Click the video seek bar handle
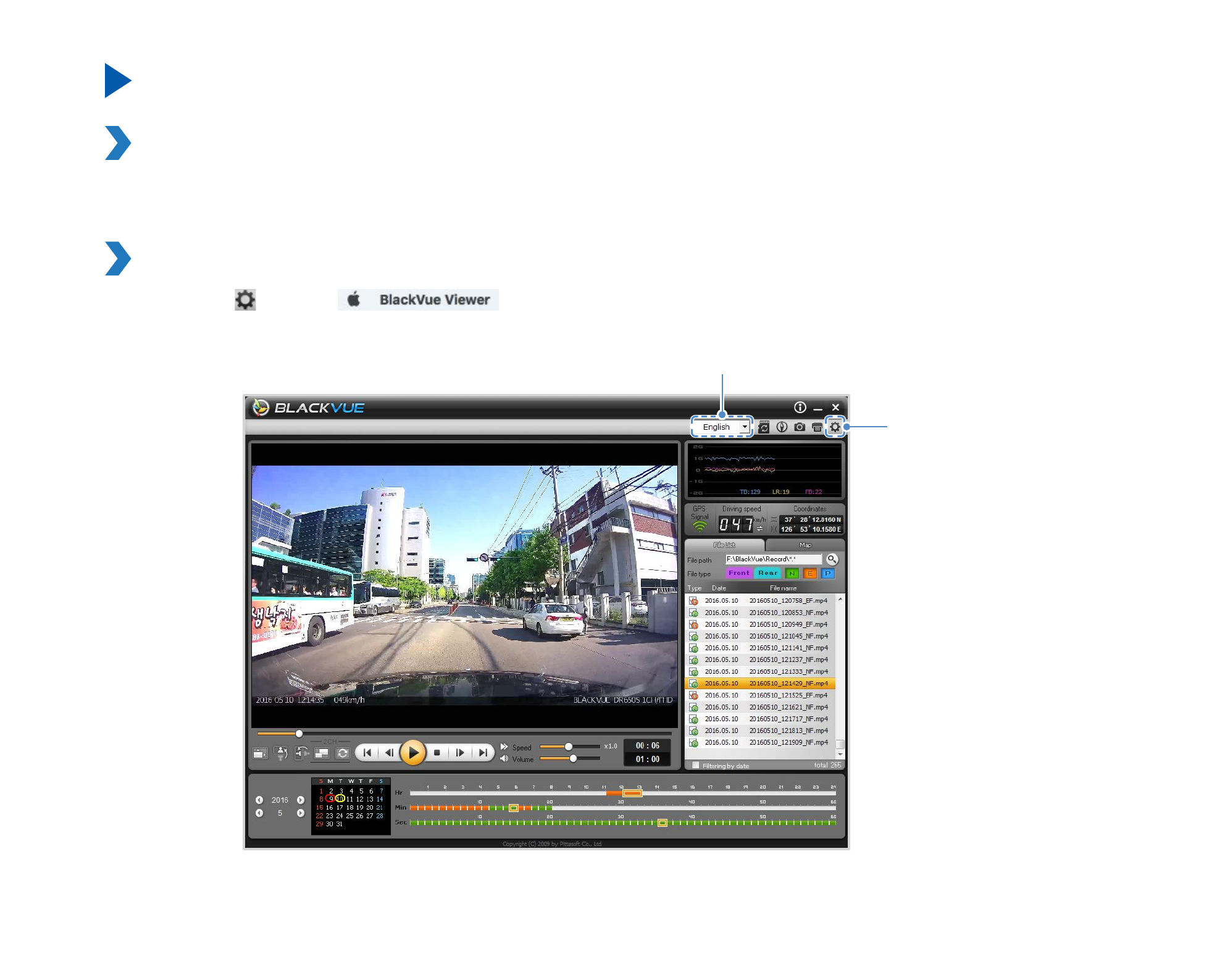Viewport: 1225px width, 980px height. coord(299,734)
